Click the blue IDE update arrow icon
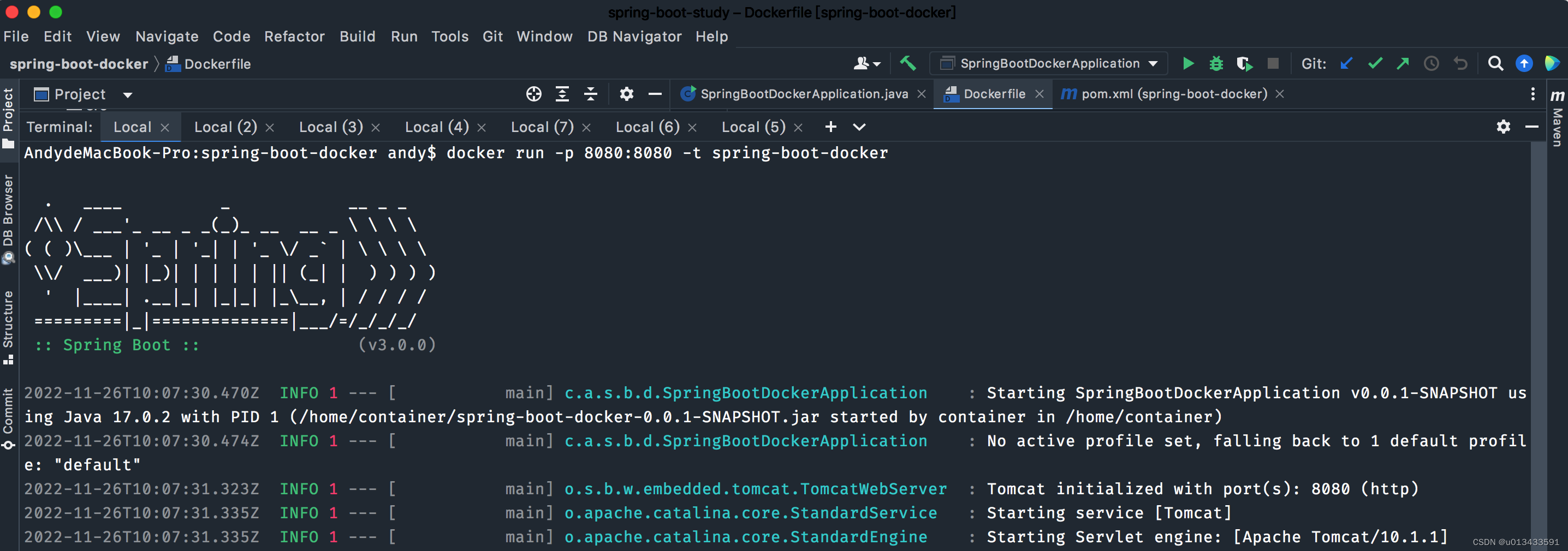Image resolution: width=1568 pixels, height=551 pixels. pyautogui.click(x=1524, y=63)
